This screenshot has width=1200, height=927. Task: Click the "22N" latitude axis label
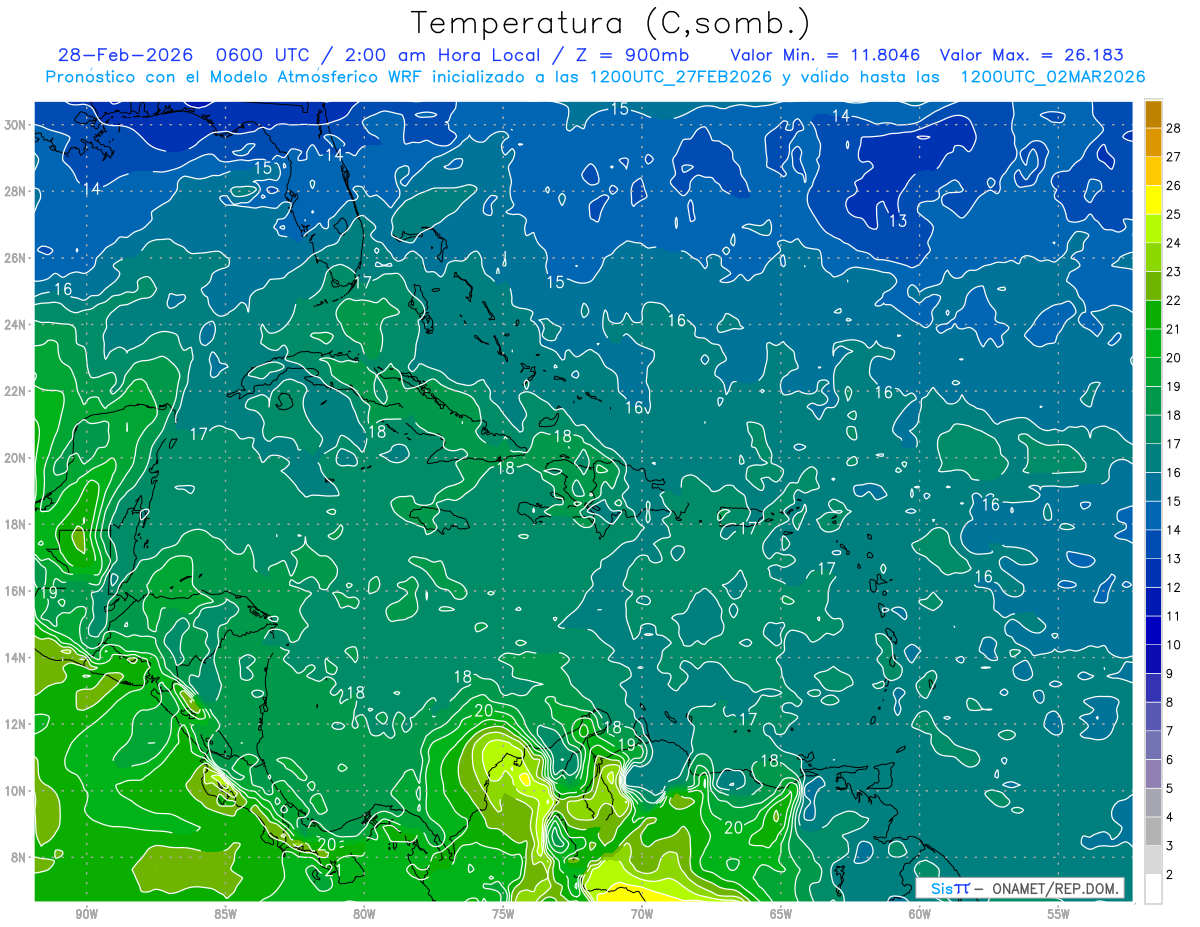tap(16, 391)
